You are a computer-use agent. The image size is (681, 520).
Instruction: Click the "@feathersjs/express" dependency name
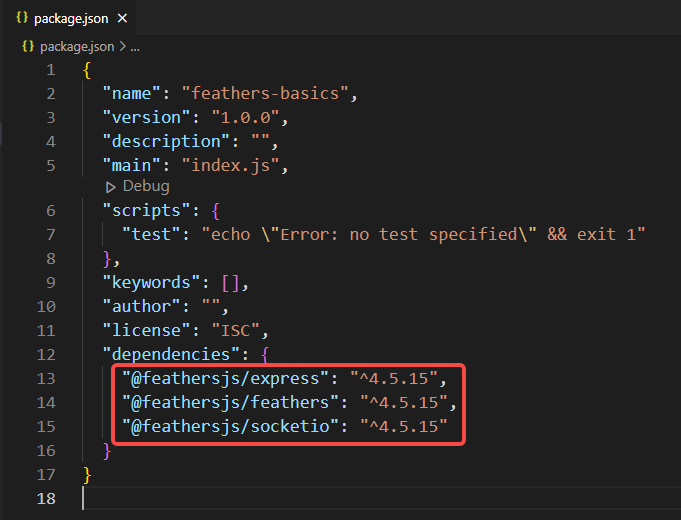pyautogui.click(x=225, y=379)
